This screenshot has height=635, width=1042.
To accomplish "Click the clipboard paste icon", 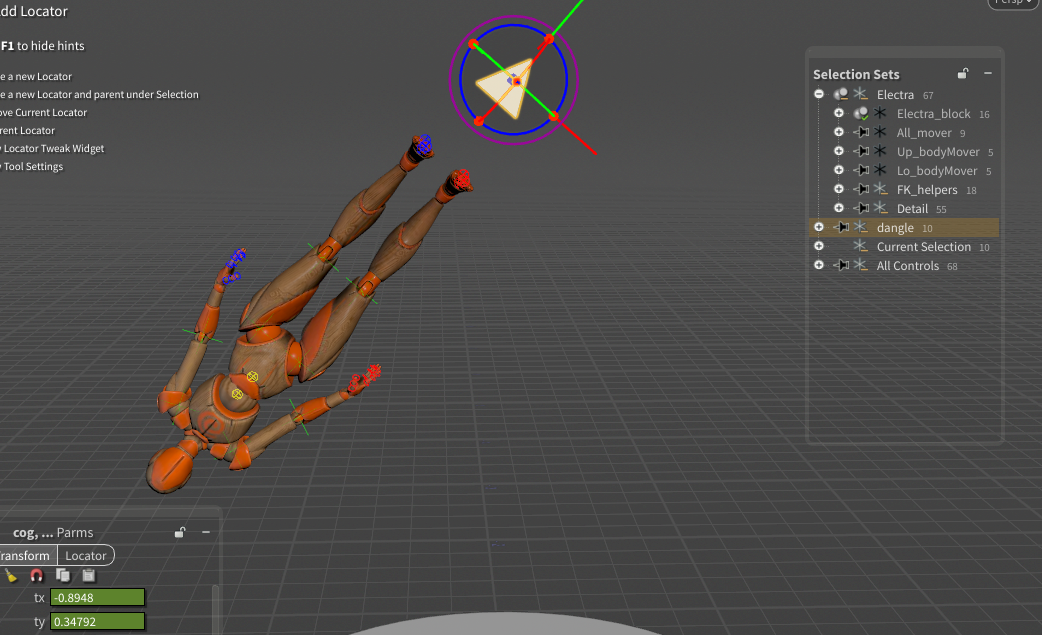I will [88, 575].
